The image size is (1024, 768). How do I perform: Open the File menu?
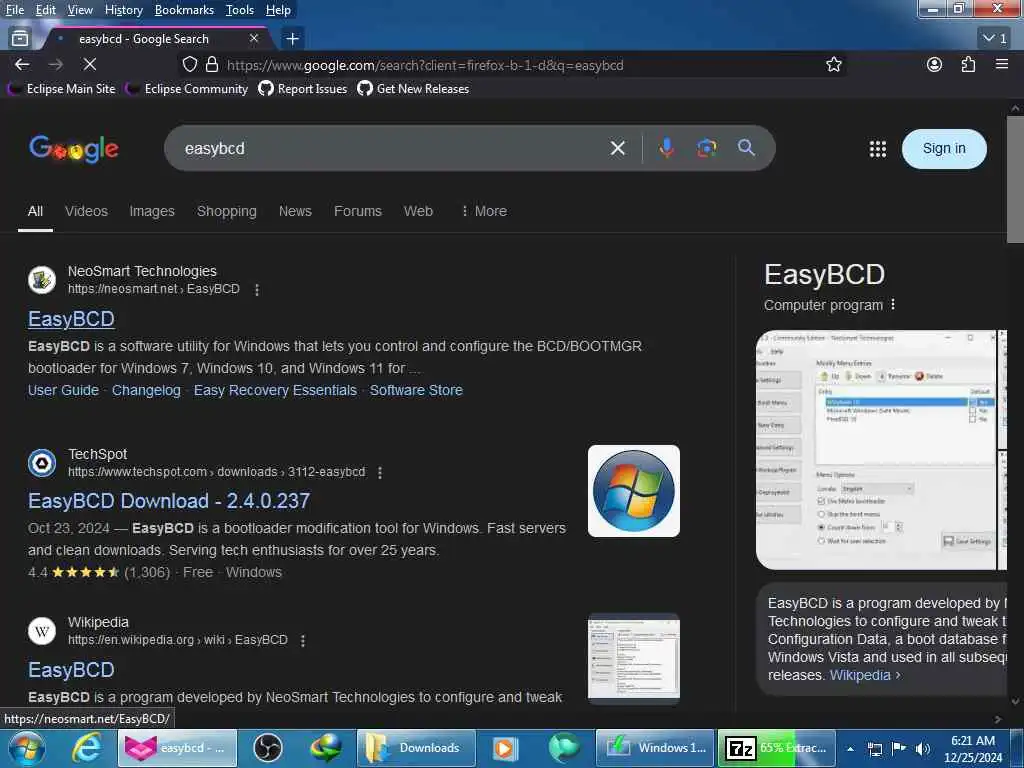[14, 10]
